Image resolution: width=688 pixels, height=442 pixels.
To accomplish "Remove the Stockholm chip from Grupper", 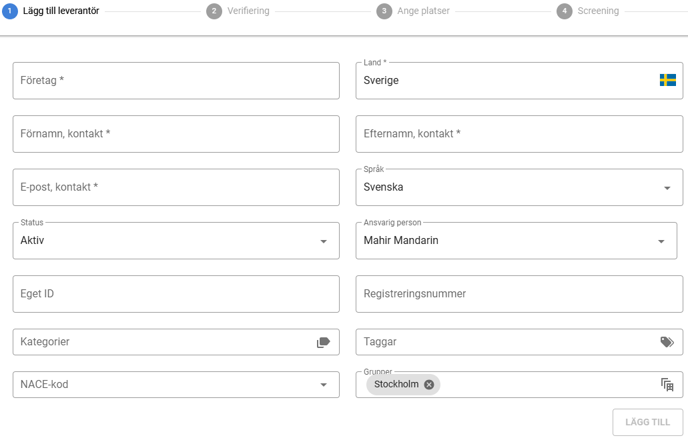I will pyautogui.click(x=429, y=385).
